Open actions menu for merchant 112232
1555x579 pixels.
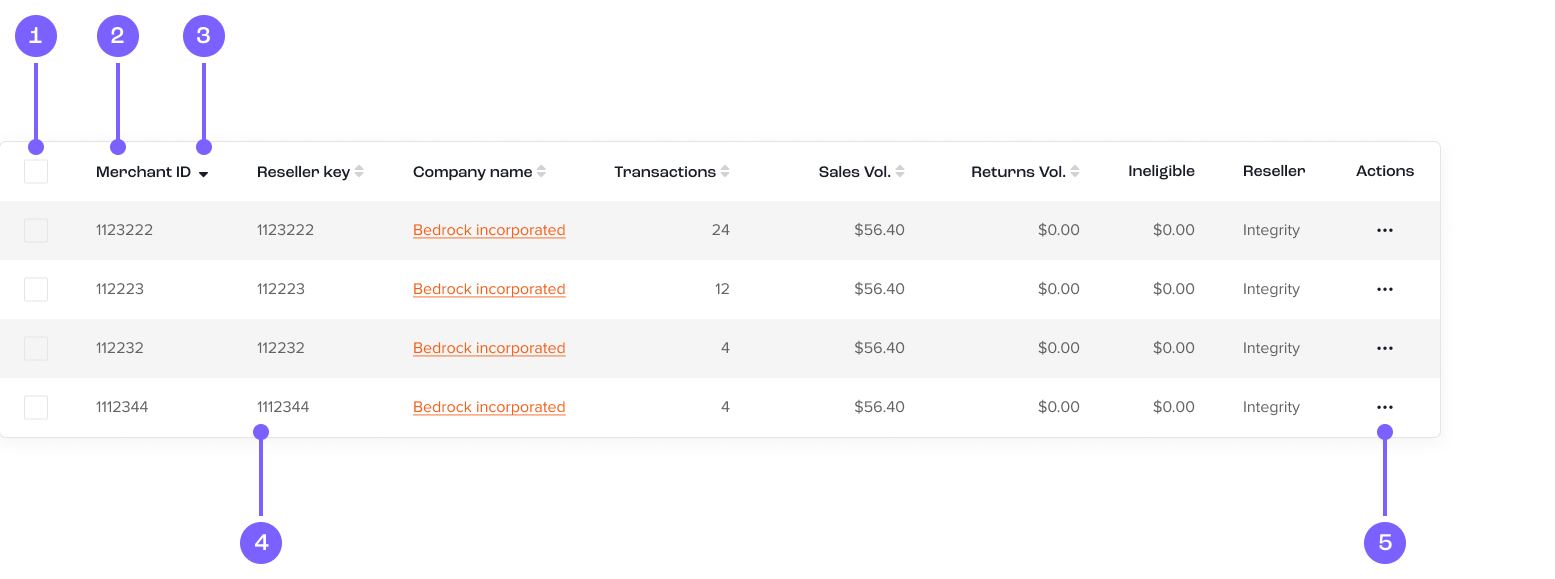(1384, 348)
